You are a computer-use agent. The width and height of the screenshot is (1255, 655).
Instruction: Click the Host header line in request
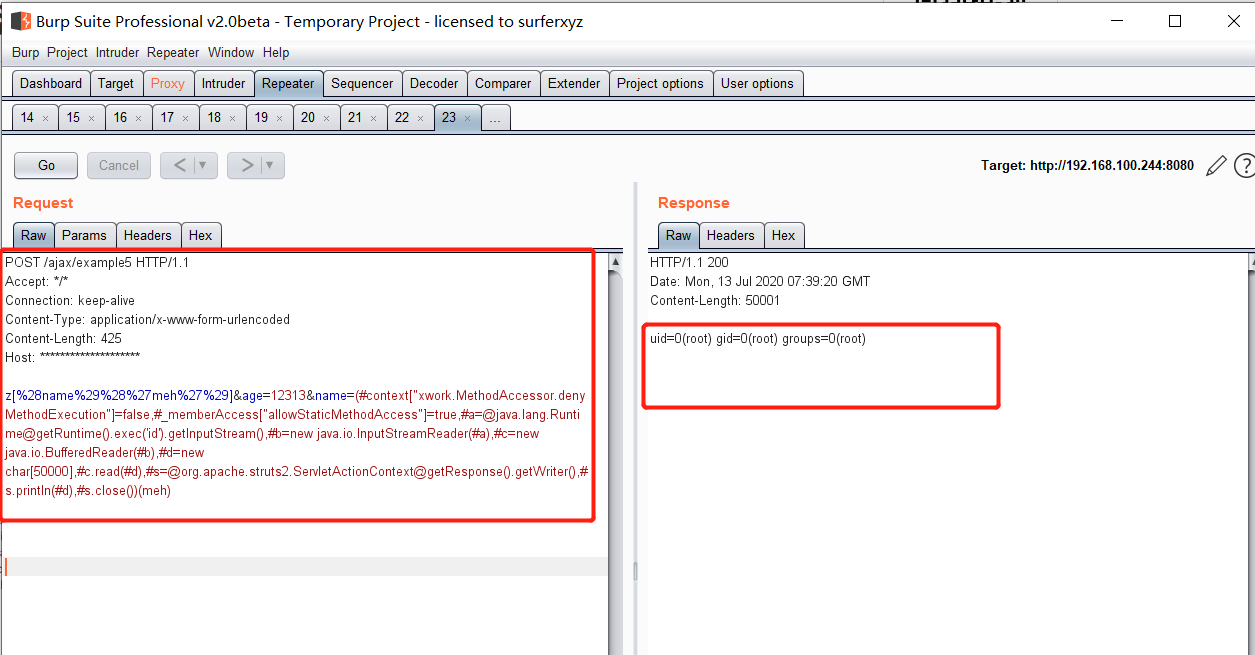coord(72,358)
